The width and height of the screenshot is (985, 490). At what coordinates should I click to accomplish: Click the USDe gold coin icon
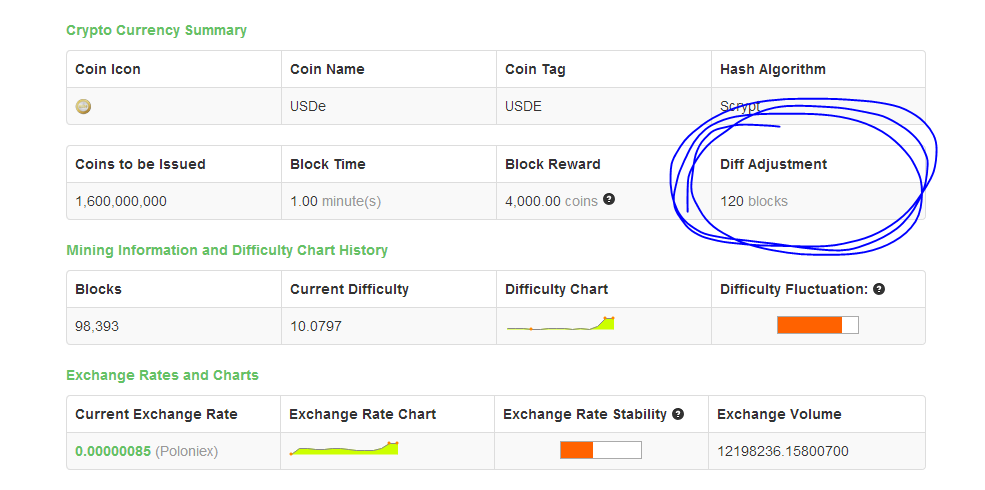coord(83,107)
